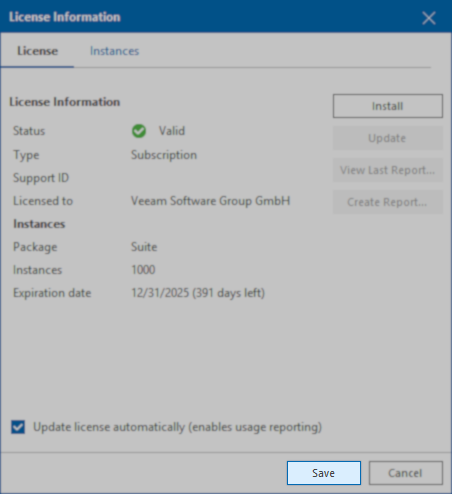Click the 'Package' label
This screenshot has height=494, width=452.
point(35,247)
